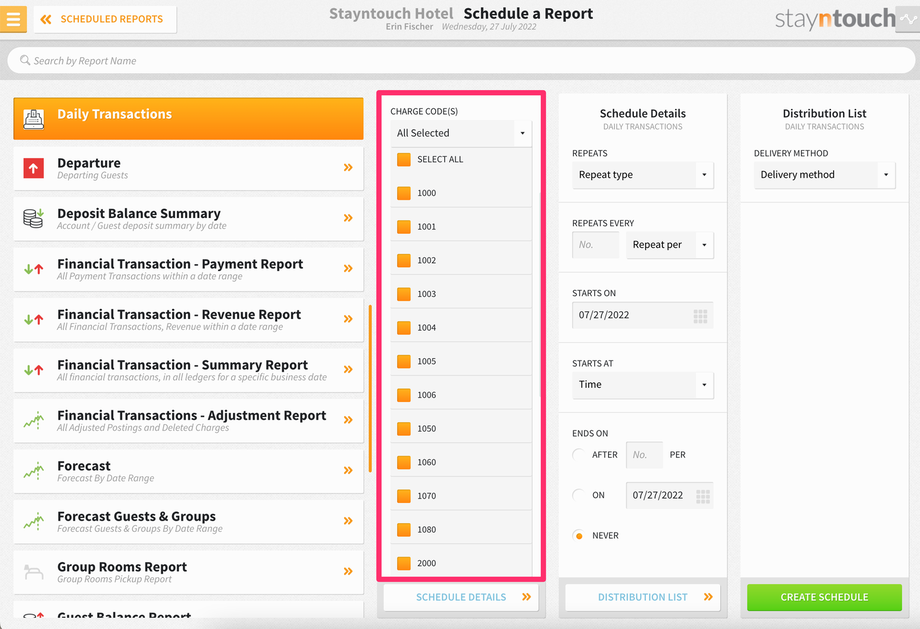Open the Starts On calendar icon

point(700,316)
